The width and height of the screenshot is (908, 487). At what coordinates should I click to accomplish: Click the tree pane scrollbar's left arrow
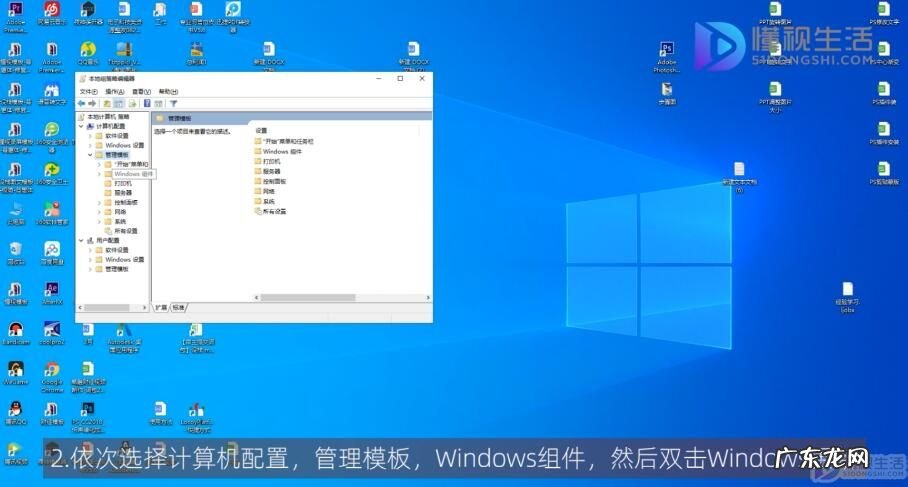80,308
